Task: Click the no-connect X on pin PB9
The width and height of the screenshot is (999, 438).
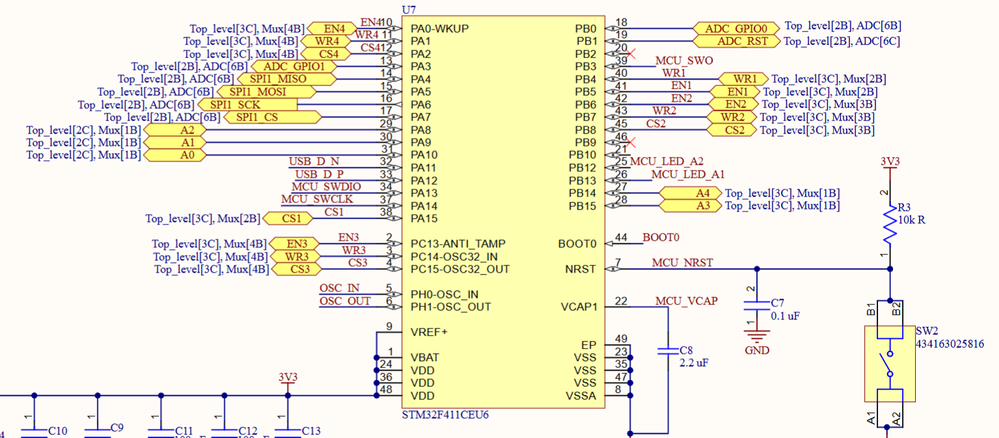Action: click(x=631, y=142)
